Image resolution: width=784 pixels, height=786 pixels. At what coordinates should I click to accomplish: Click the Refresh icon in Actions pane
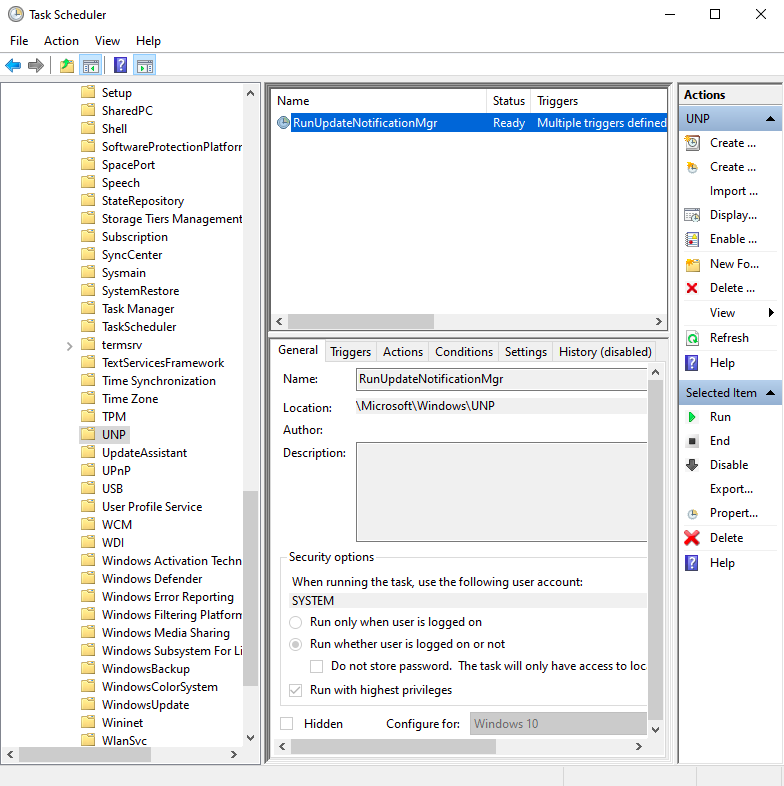pos(692,338)
